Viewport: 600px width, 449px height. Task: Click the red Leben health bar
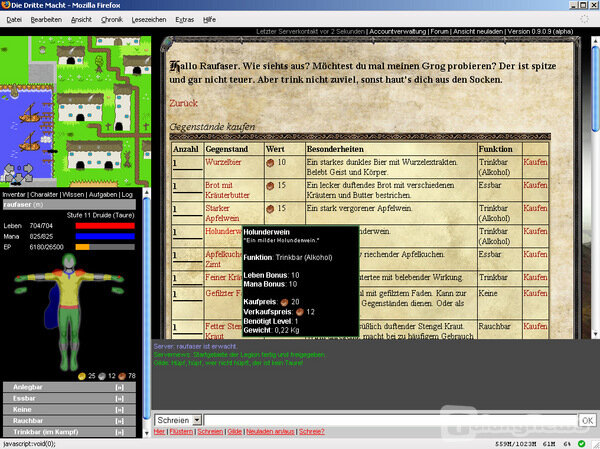pyautogui.click(x=105, y=226)
